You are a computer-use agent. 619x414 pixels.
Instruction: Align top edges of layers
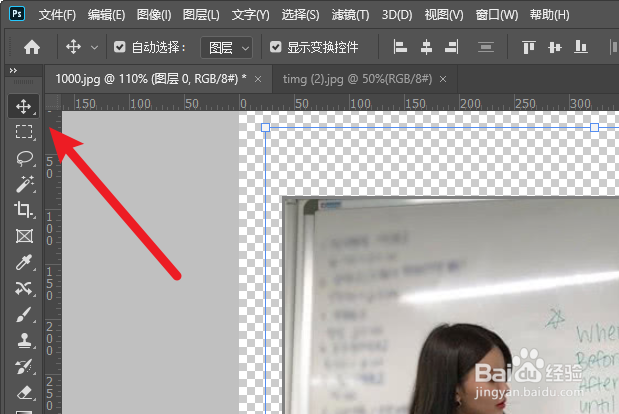tap(529, 47)
